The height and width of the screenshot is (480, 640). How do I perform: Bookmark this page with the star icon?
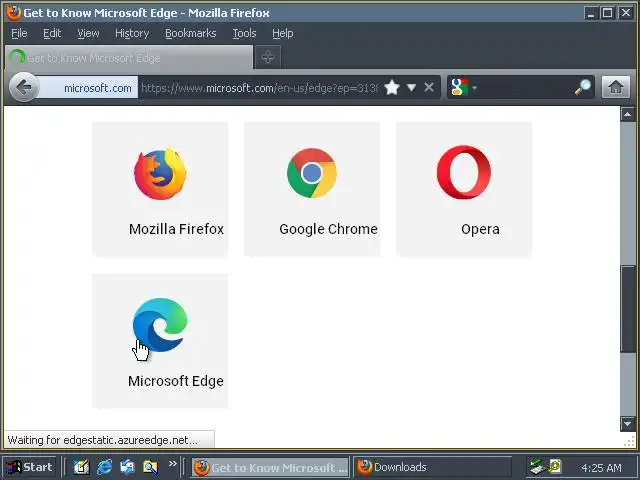(392, 87)
